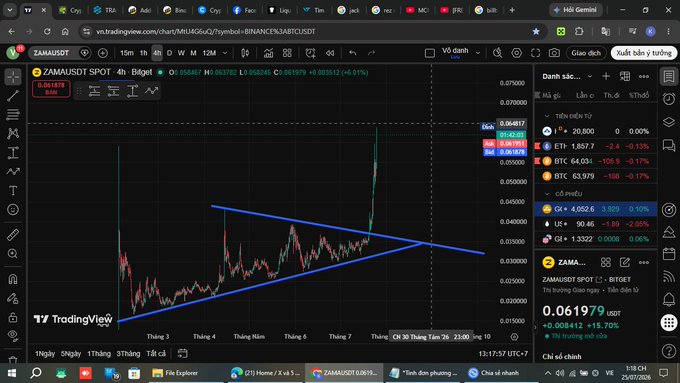Viewport: 680px width, 383px height.
Task: Open the go to date calendar
Action: coord(183,354)
